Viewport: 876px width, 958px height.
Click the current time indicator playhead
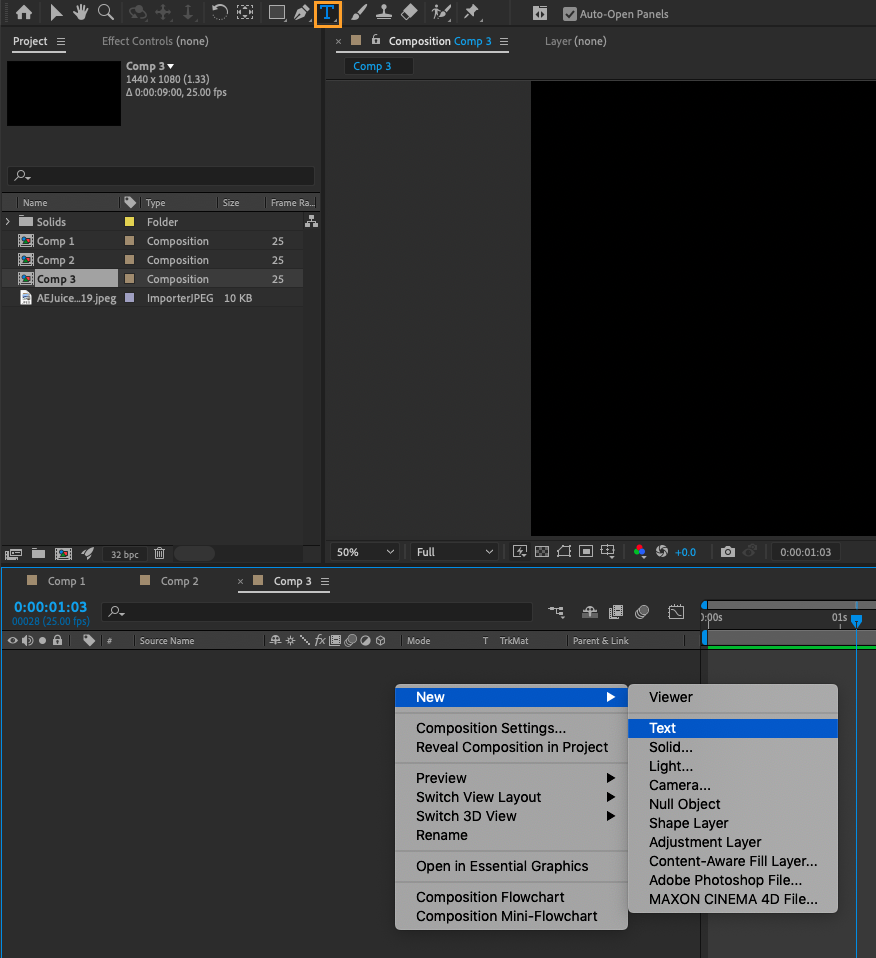point(856,621)
